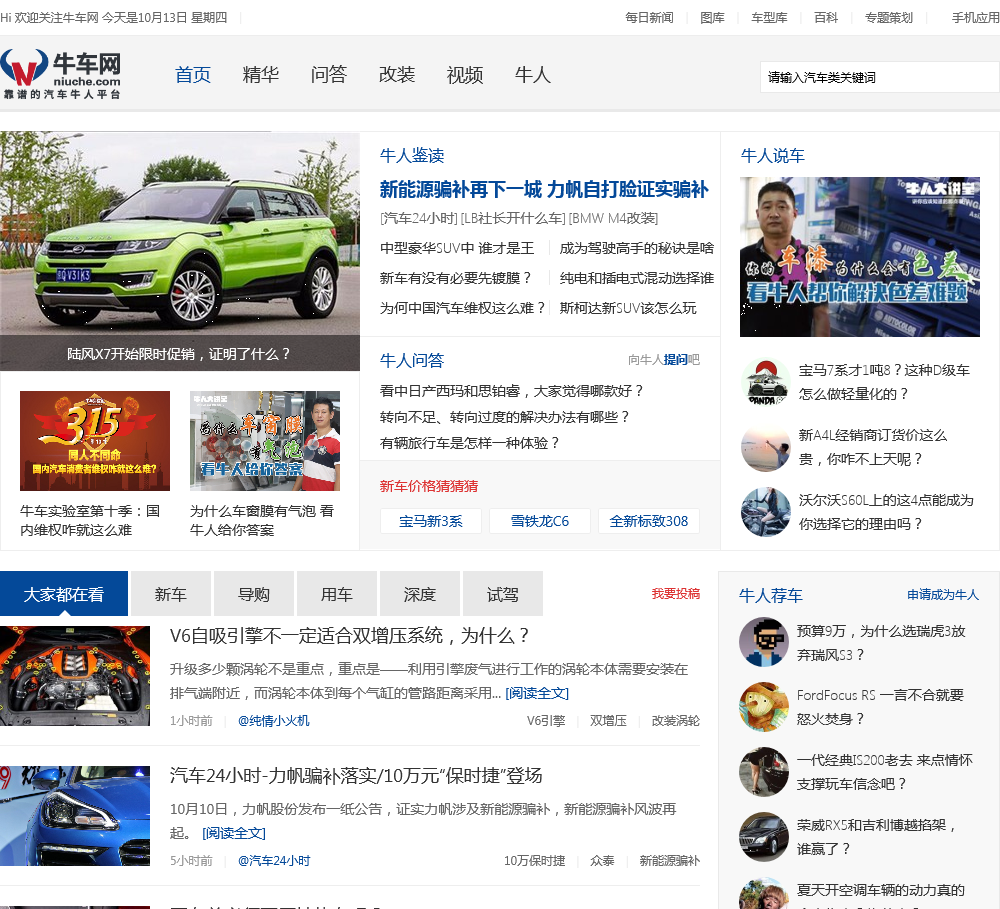This screenshot has height=909, width=1000.
Task: Open the 10万保时捷 tag
Action: (534, 861)
